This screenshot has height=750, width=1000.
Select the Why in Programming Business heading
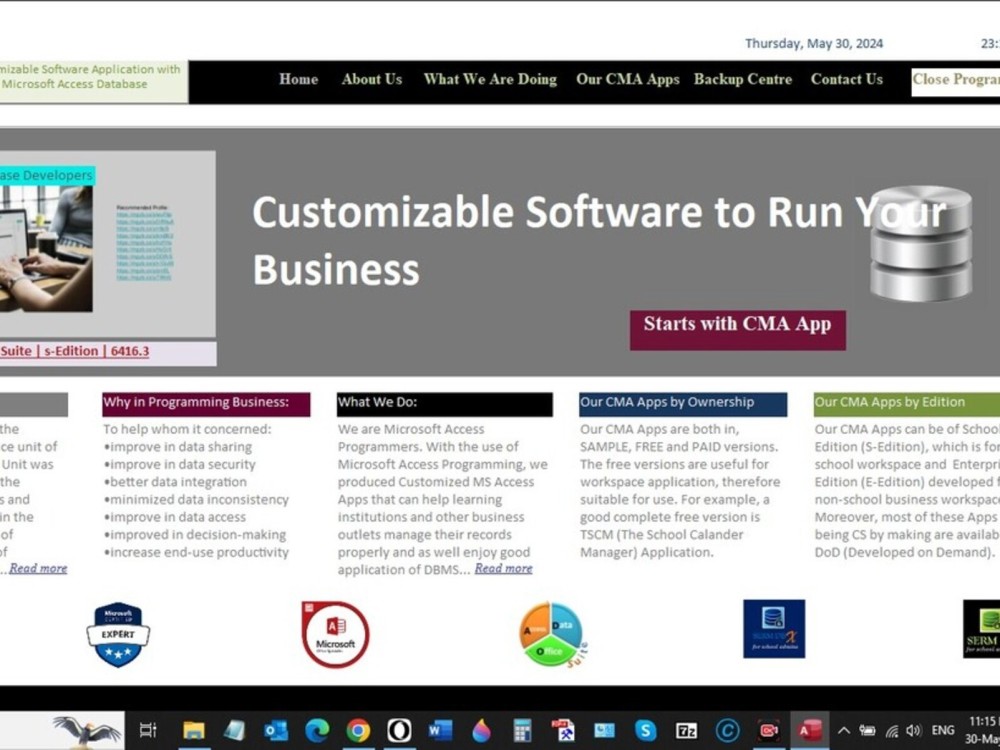[206, 404]
